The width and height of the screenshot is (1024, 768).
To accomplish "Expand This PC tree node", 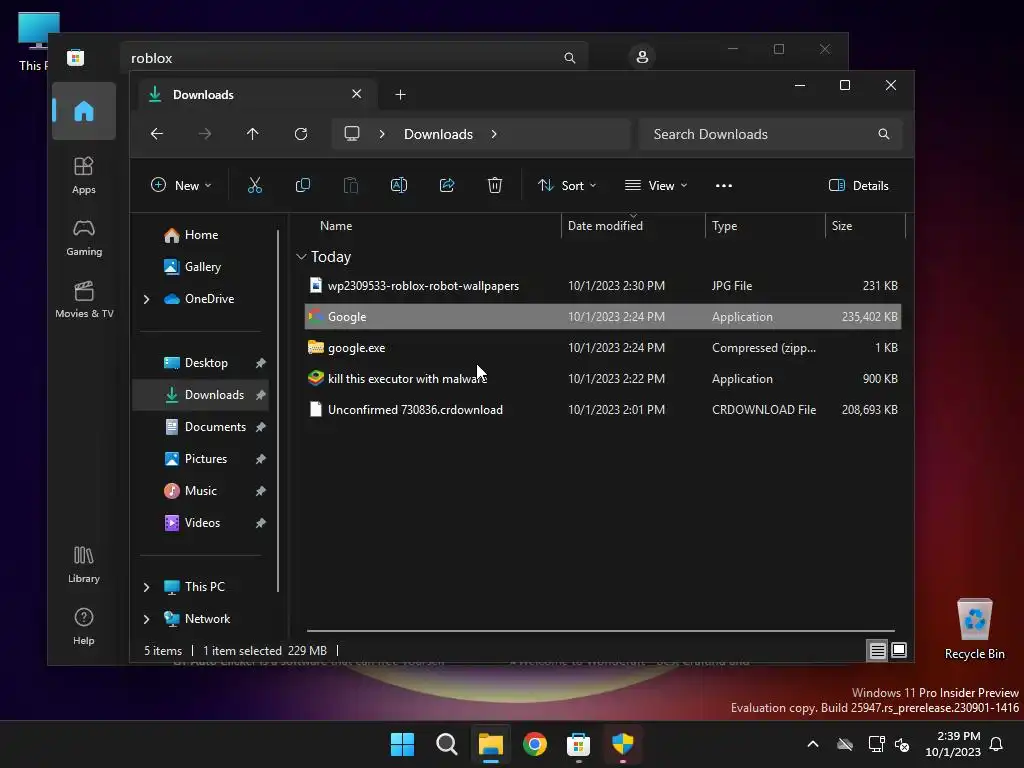I will click(146, 587).
